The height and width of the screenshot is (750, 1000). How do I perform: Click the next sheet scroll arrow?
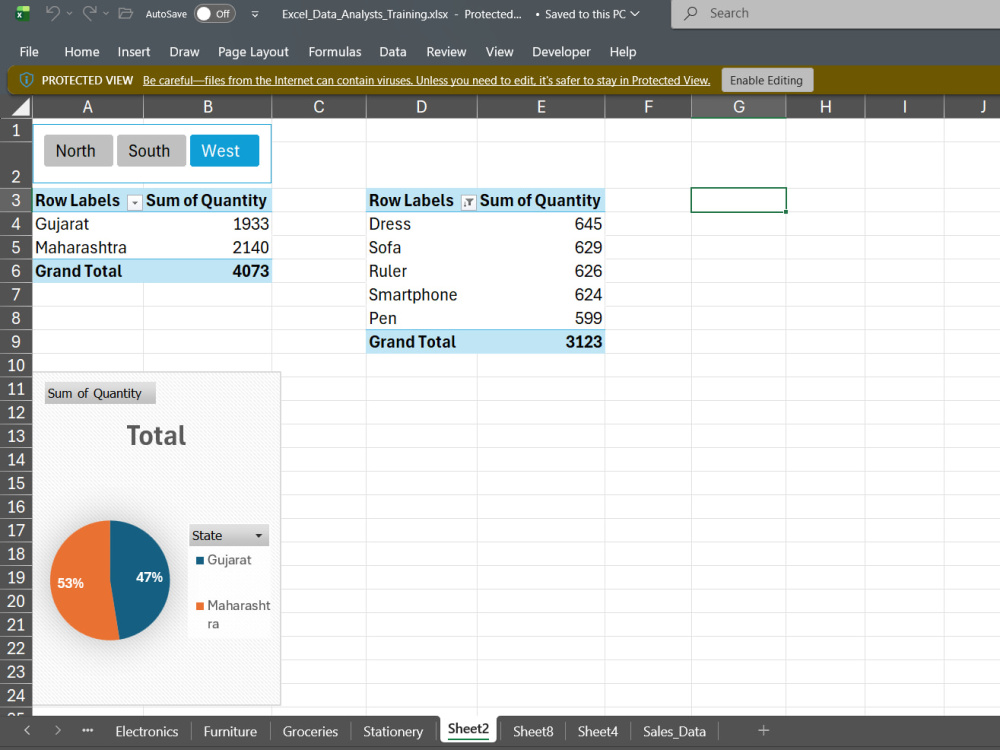click(57, 730)
